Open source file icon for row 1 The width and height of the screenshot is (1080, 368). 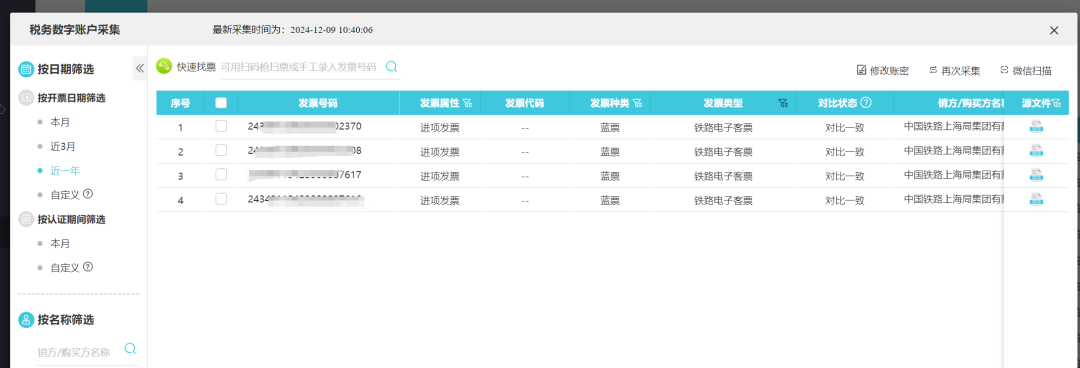coord(1036,126)
